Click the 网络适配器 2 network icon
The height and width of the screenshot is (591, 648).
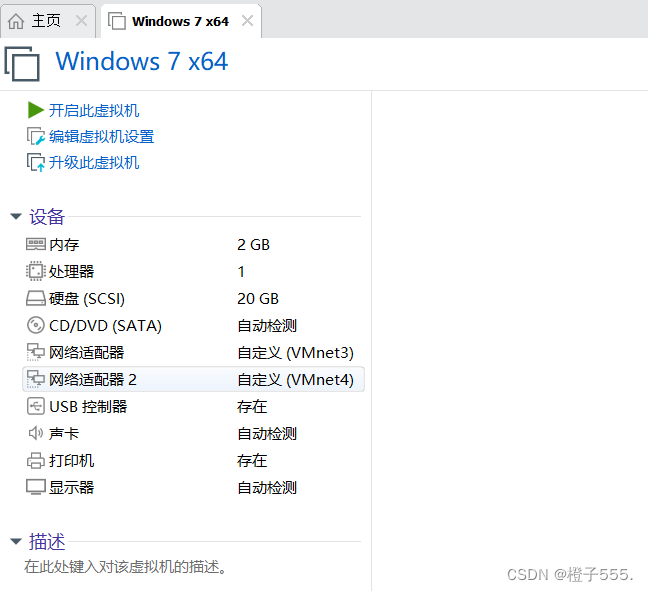pyautogui.click(x=36, y=379)
